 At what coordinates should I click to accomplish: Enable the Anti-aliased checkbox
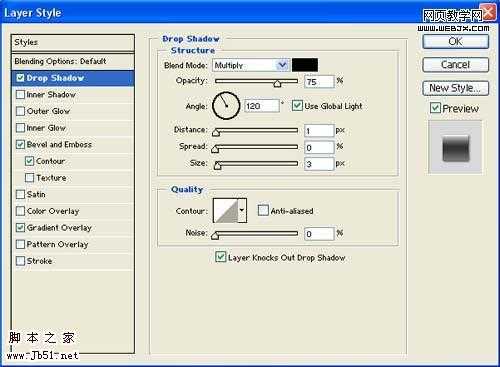pos(263,211)
